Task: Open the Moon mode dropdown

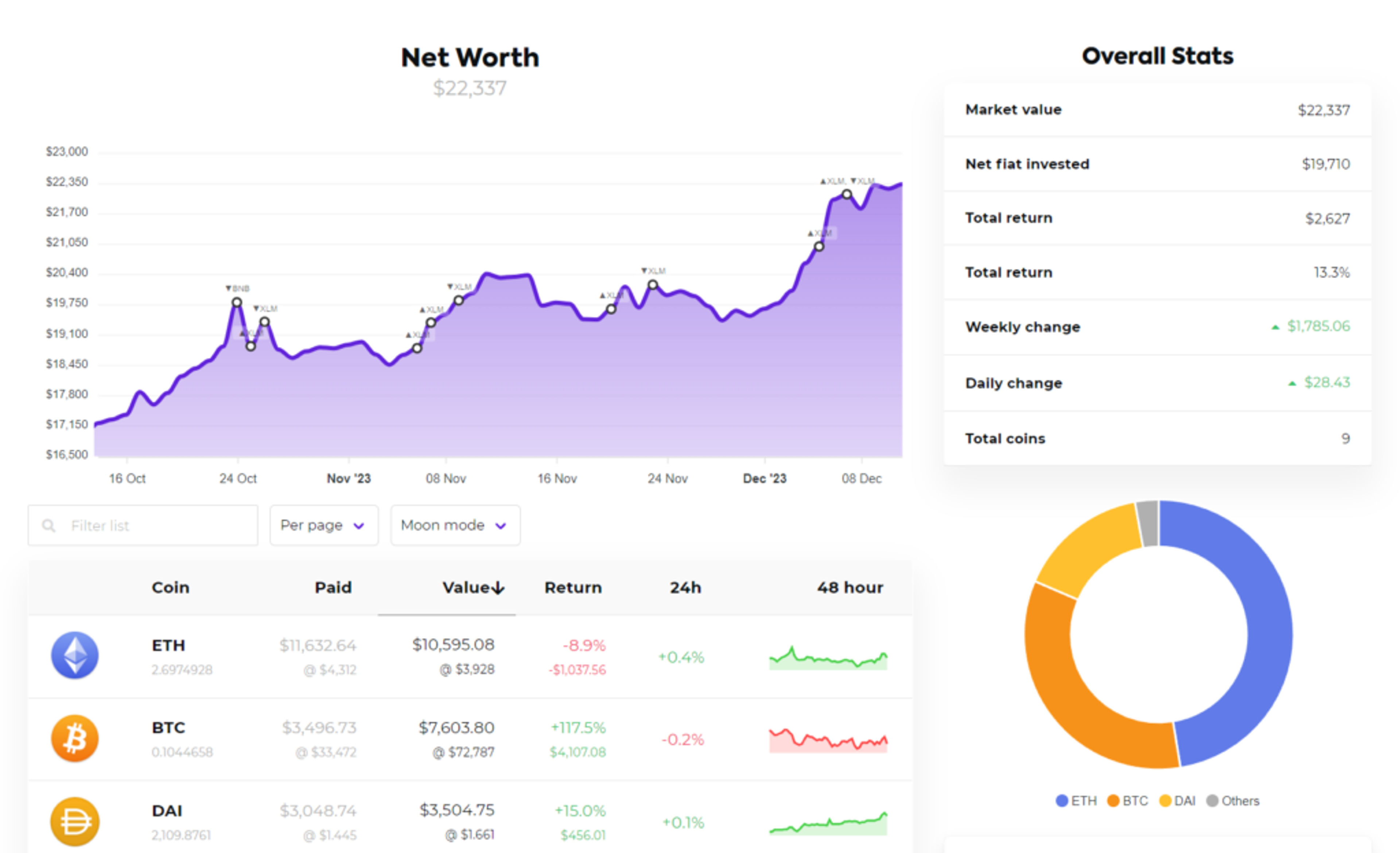Action: pyautogui.click(x=455, y=525)
